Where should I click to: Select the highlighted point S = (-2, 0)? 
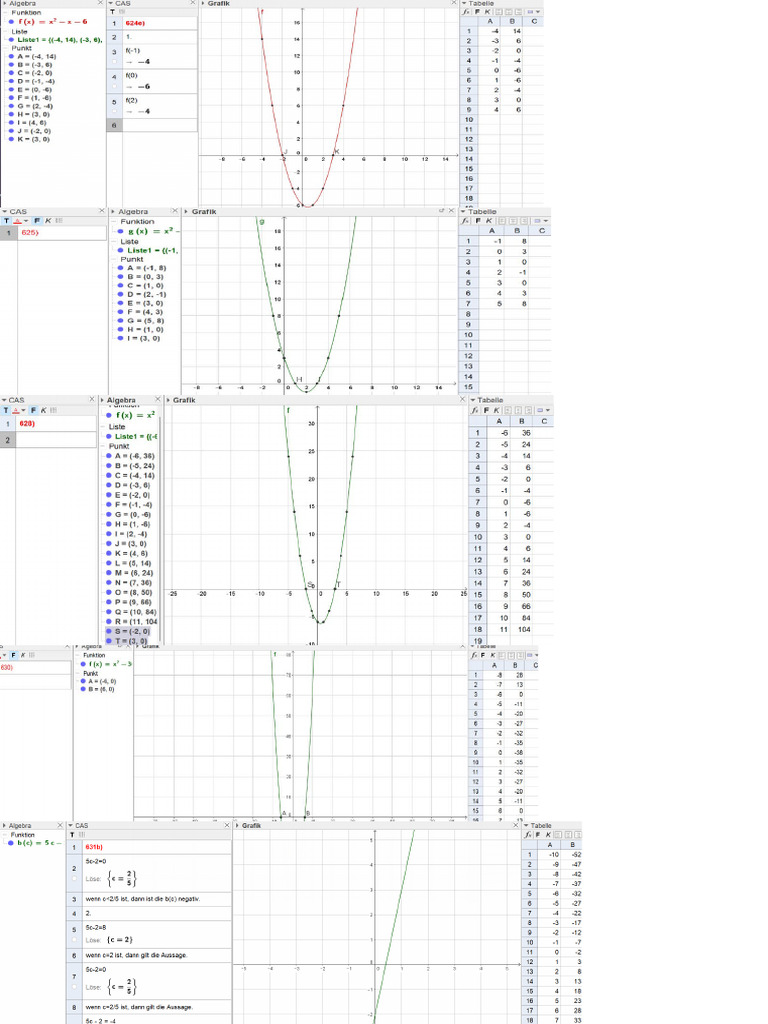click(132, 632)
